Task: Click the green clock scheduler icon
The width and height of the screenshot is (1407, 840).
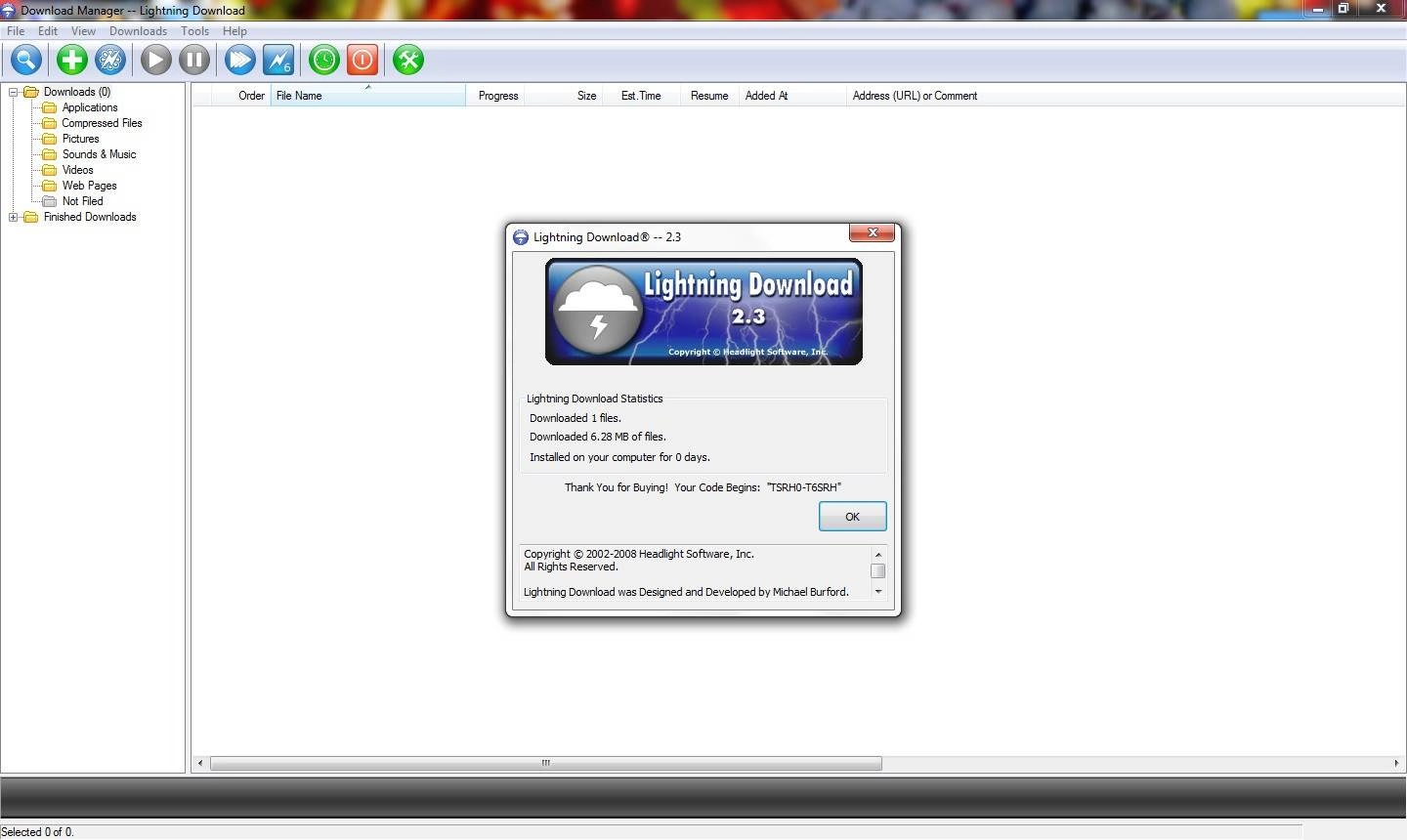Action: (x=324, y=60)
